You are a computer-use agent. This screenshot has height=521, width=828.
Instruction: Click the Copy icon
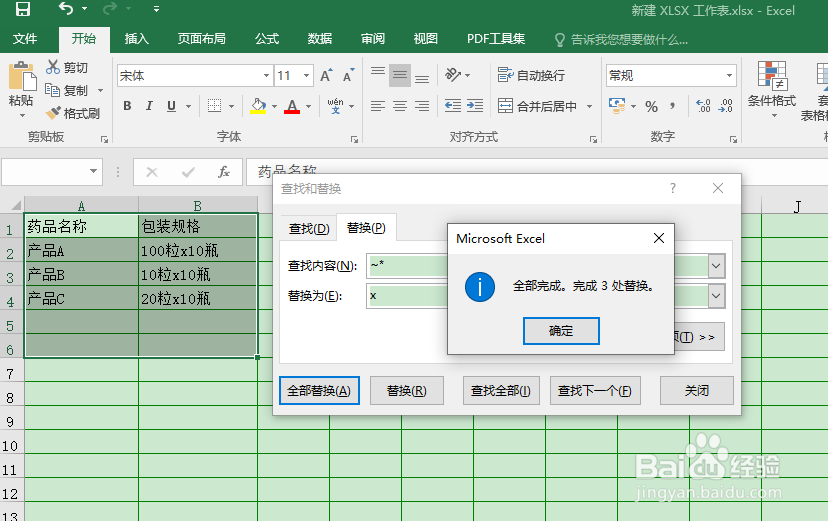point(52,90)
